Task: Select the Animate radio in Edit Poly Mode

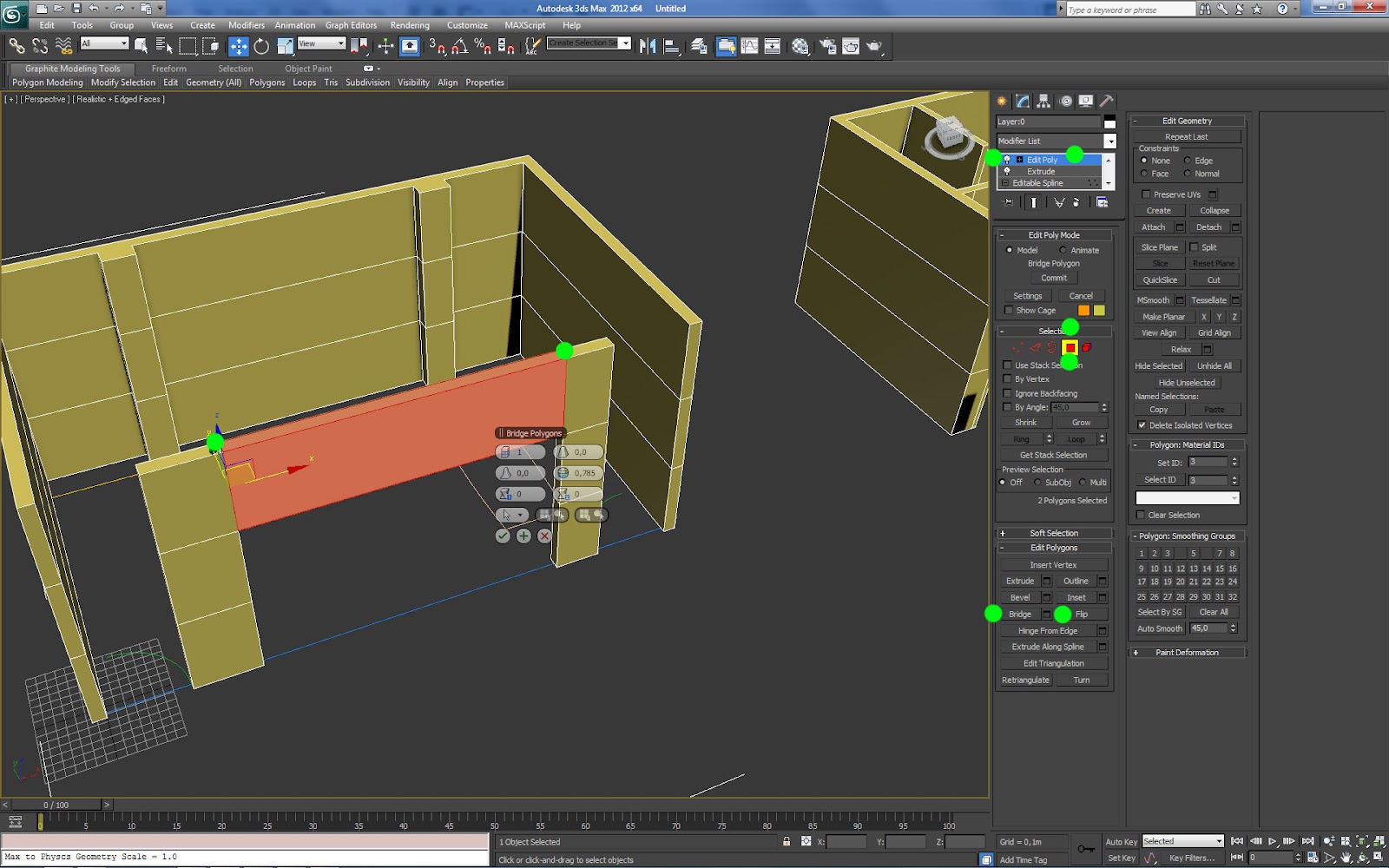Action: (x=1063, y=250)
